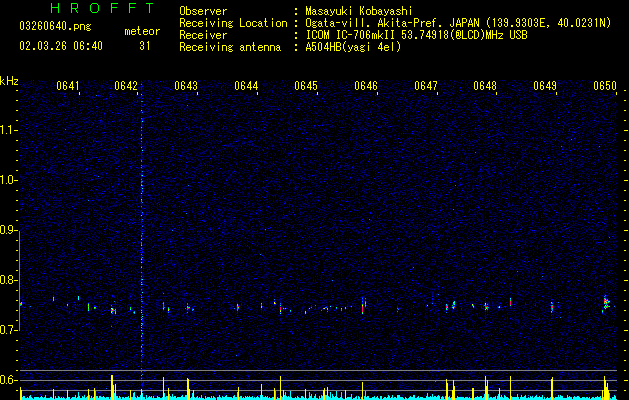Click the Receiving antenna label
Screen dimensions: 629x400
click(230, 47)
